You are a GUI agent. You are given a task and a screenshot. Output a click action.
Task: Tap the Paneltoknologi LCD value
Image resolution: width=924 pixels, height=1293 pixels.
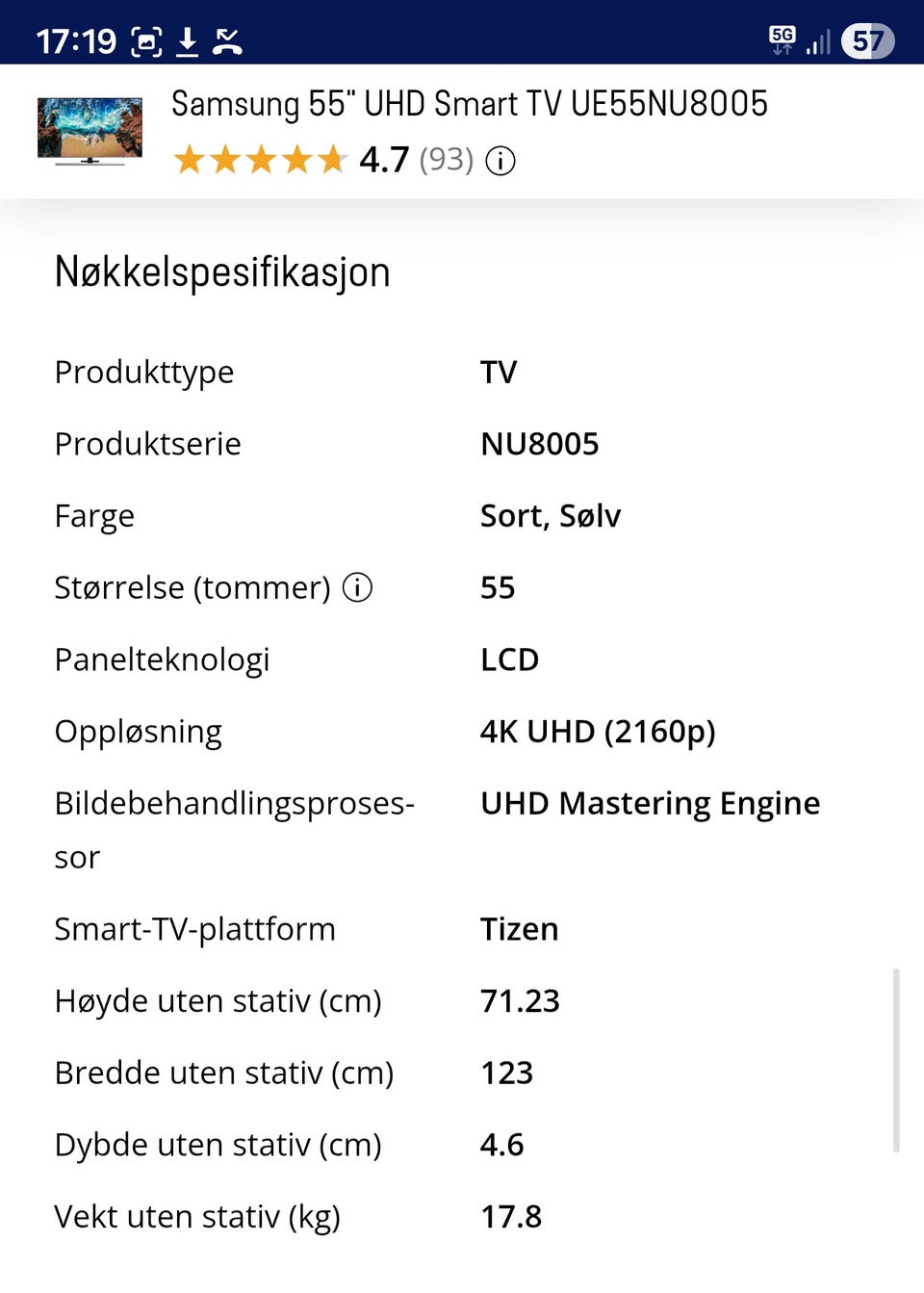pyautogui.click(x=509, y=659)
